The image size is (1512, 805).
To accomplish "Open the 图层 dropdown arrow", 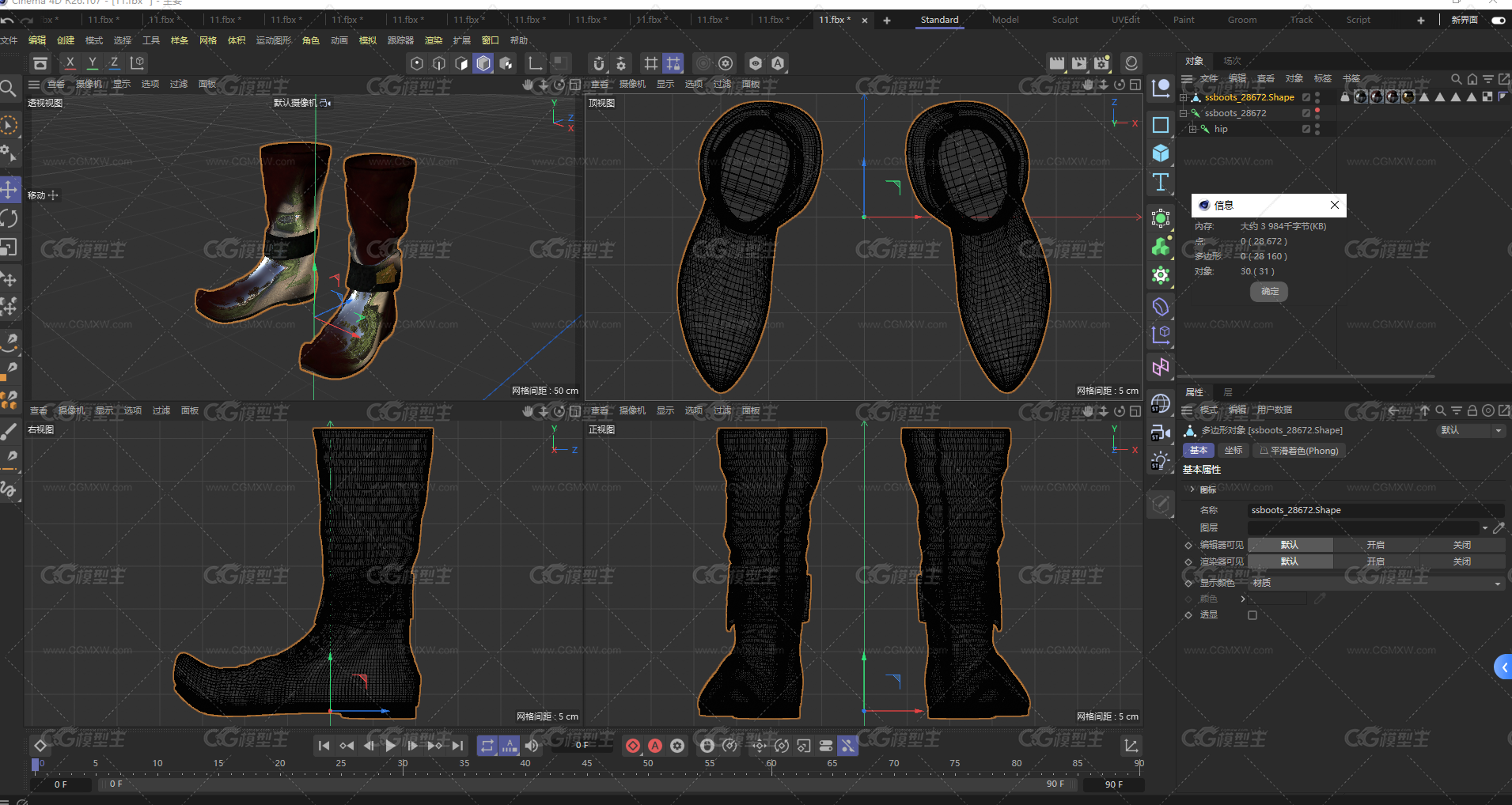I will 1485,527.
